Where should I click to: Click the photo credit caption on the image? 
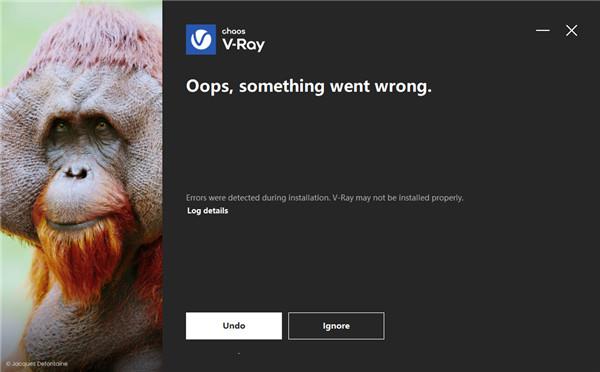(x=37, y=364)
